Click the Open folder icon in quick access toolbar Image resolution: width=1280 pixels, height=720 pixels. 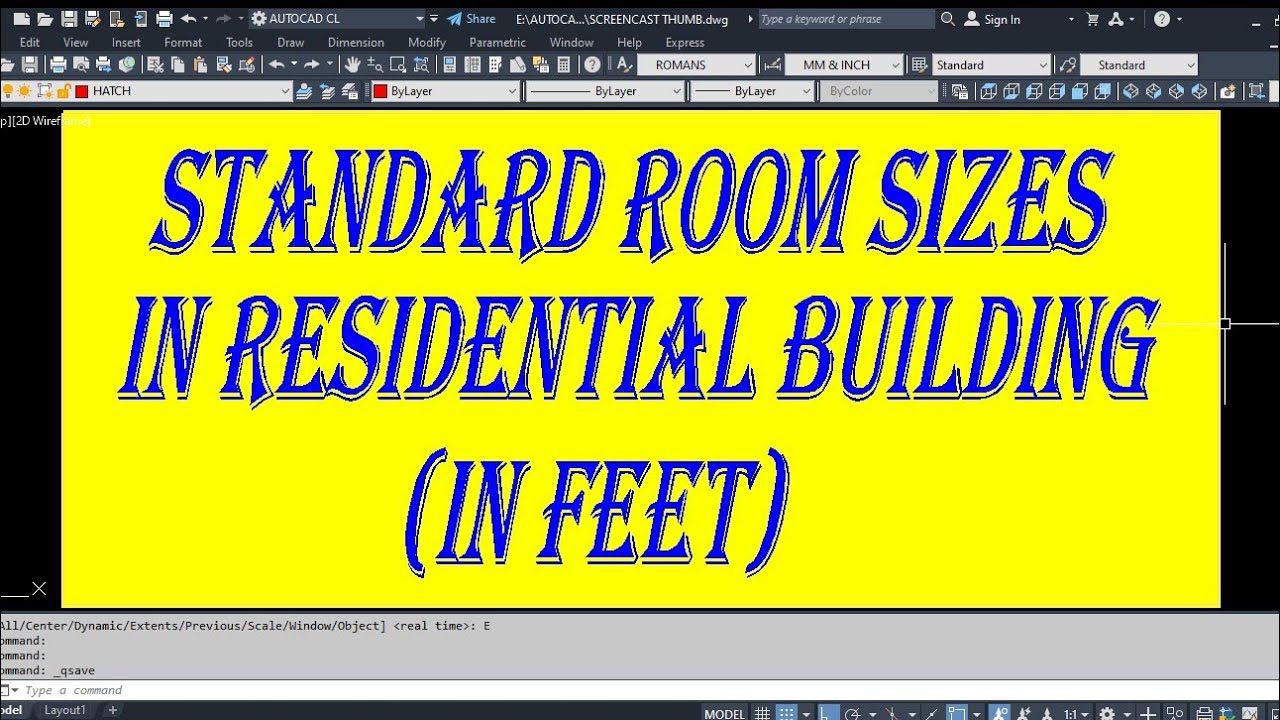point(45,19)
